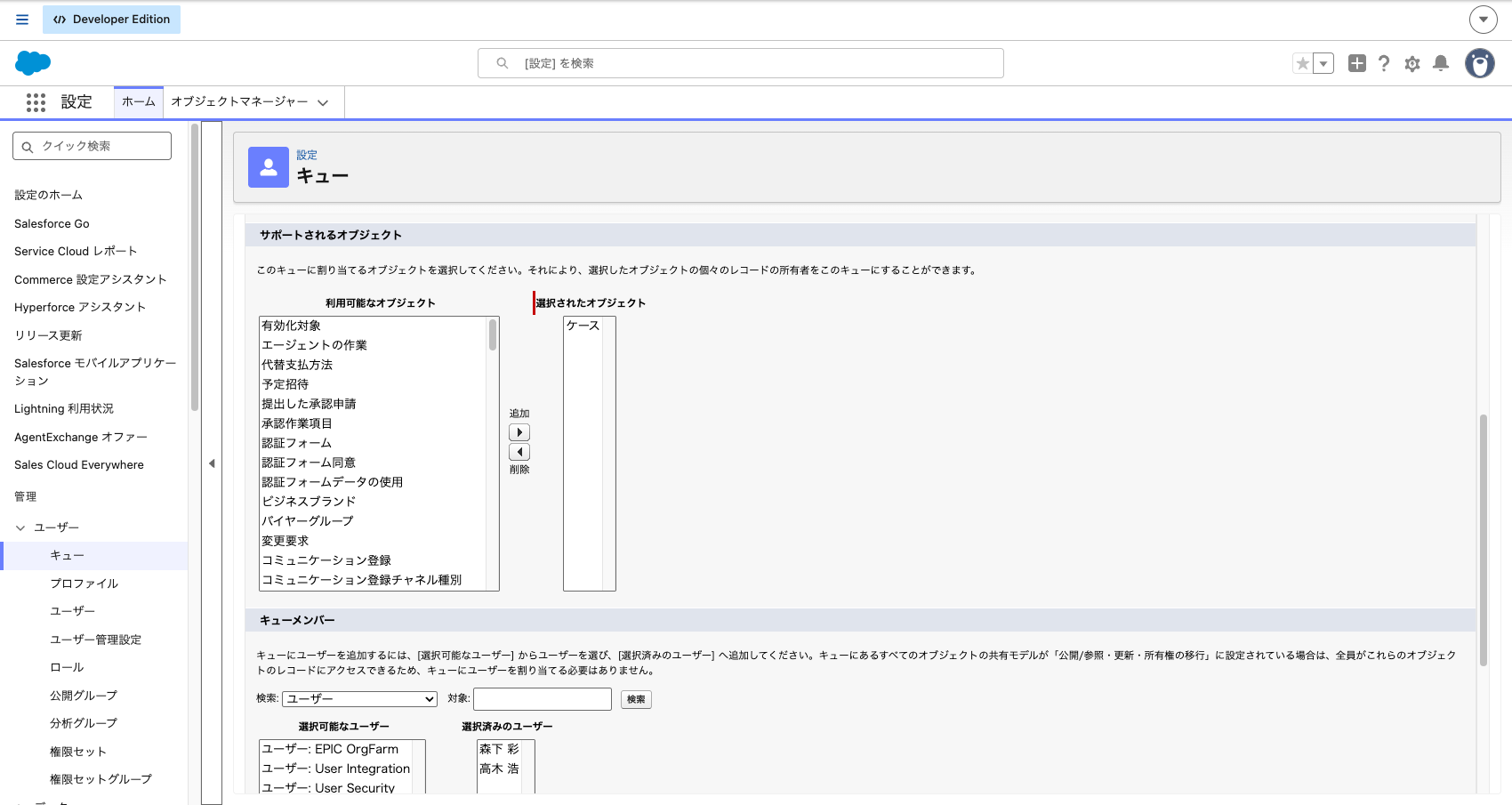This screenshot has width=1512, height=805.
Task: Collapse the sidebar with the left arrow handle
Action: coord(212,463)
